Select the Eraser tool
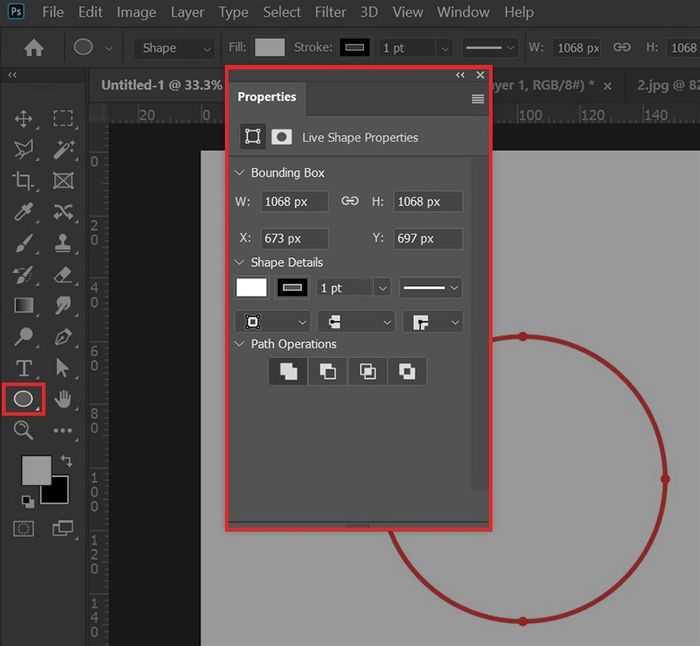700x646 pixels. click(x=63, y=275)
